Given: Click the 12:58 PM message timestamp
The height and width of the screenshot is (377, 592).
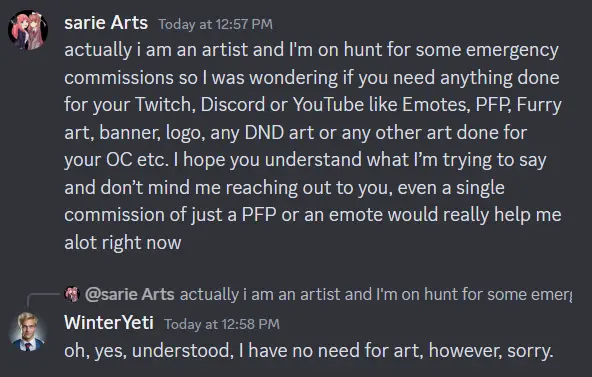Looking at the screenshot, I should [222, 324].
